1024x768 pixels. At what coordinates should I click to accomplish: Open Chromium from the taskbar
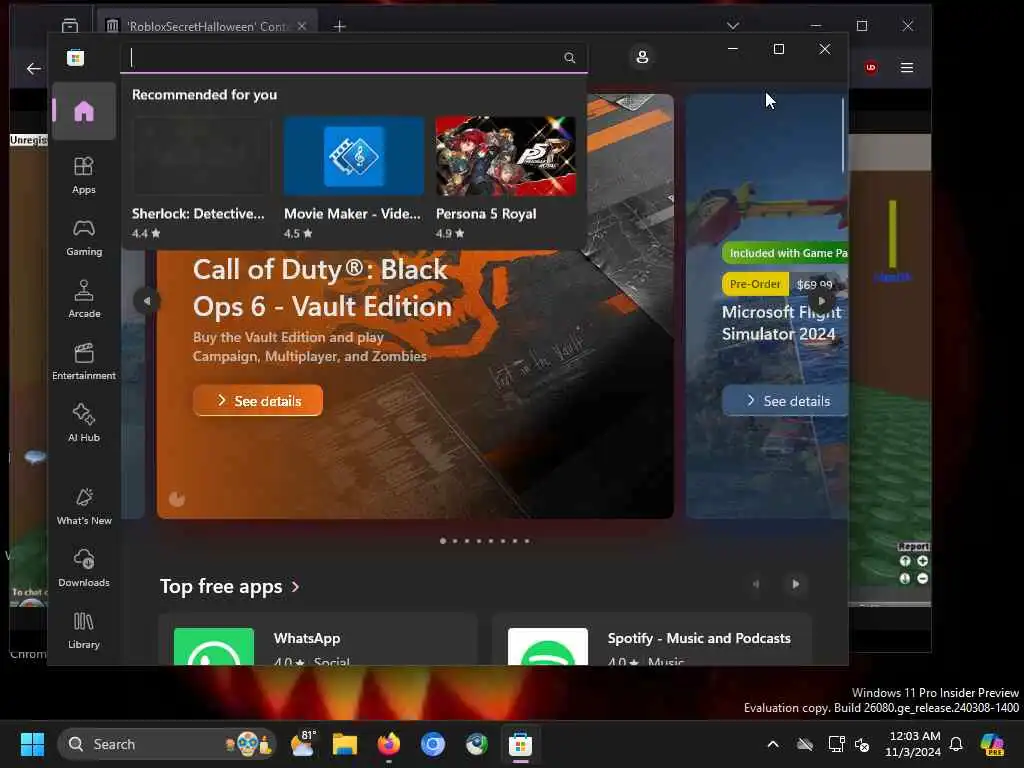click(x=432, y=744)
